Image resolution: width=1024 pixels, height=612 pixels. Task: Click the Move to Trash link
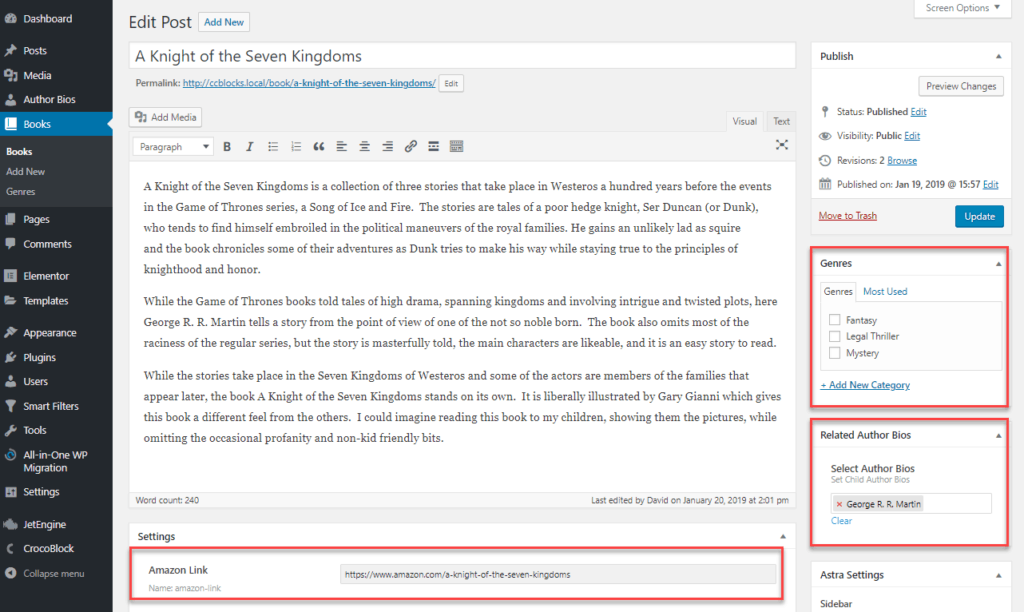pyautogui.click(x=847, y=216)
